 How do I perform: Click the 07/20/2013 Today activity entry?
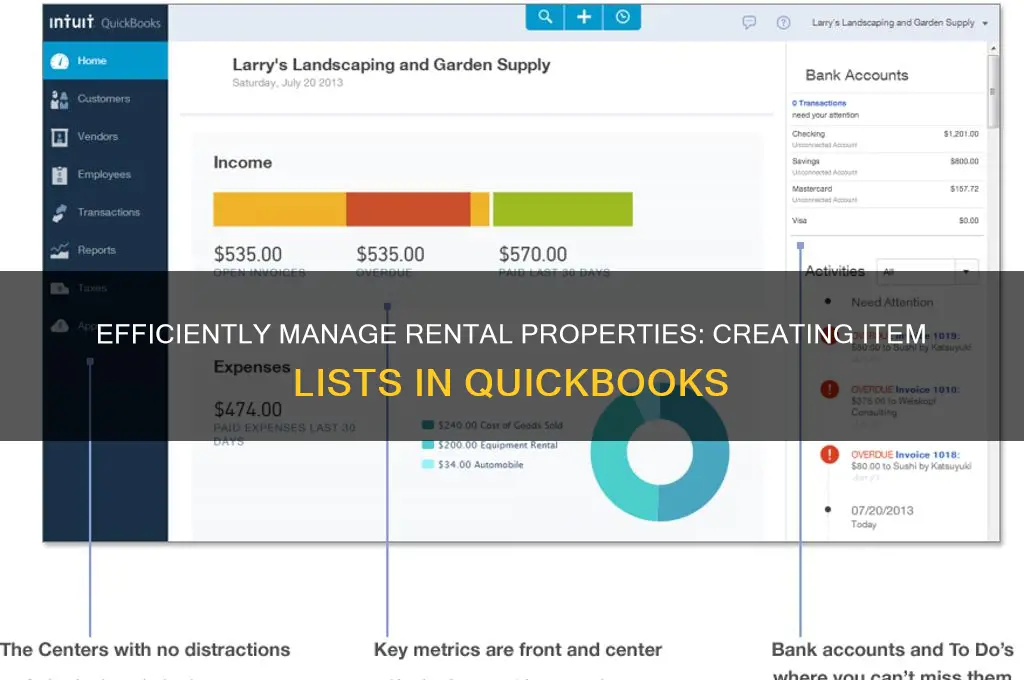tap(882, 517)
